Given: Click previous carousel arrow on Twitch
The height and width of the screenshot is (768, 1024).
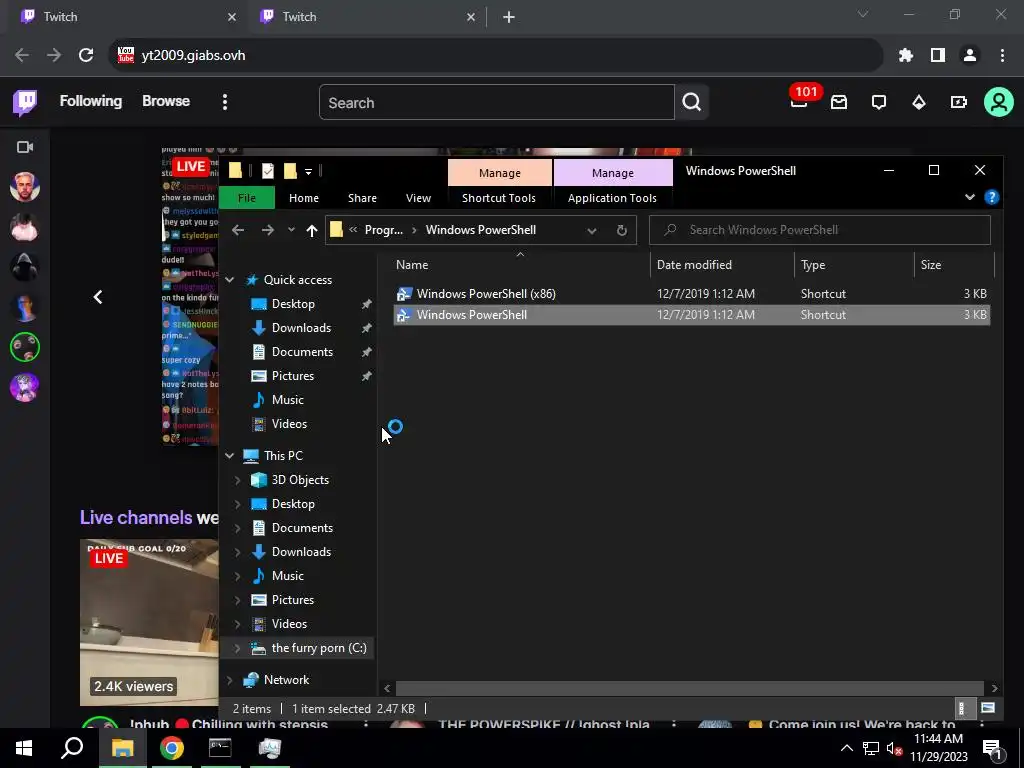Looking at the screenshot, I should point(98,297).
